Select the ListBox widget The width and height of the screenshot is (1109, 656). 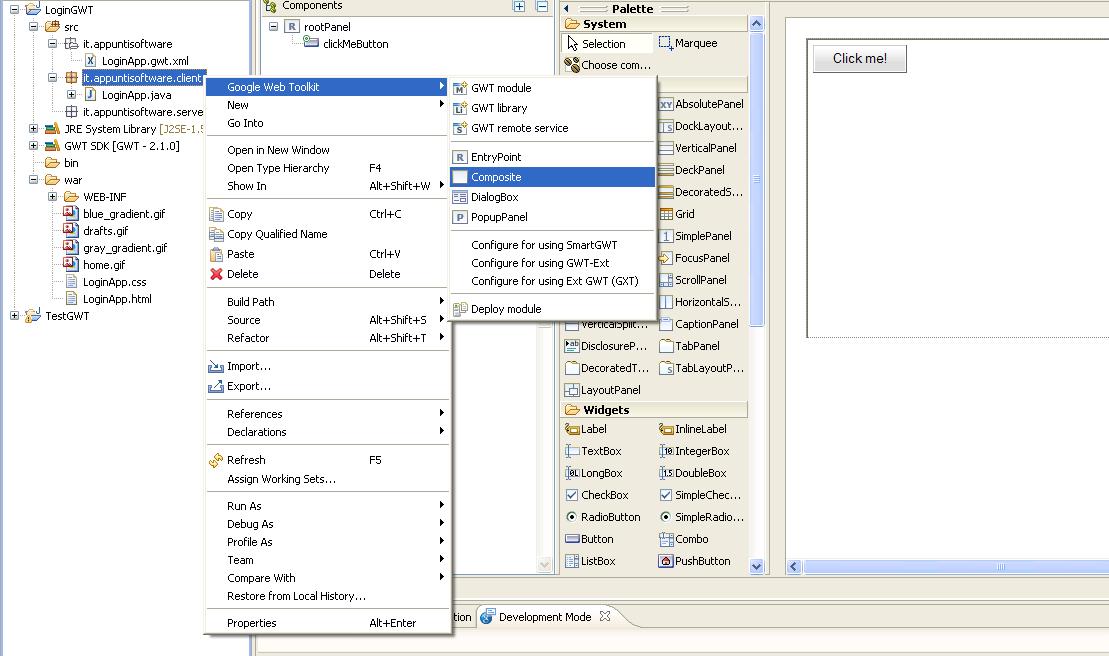pos(591,561)
